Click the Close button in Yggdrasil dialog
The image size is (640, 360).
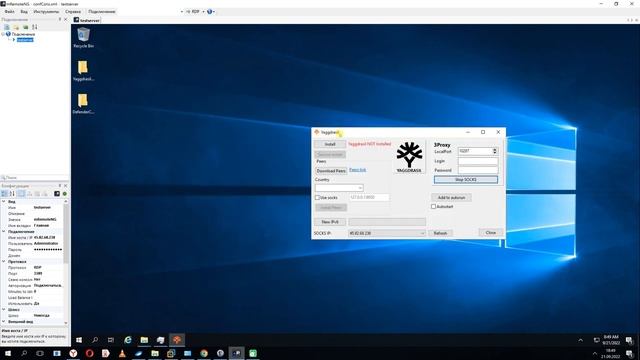tap(491, 232)
